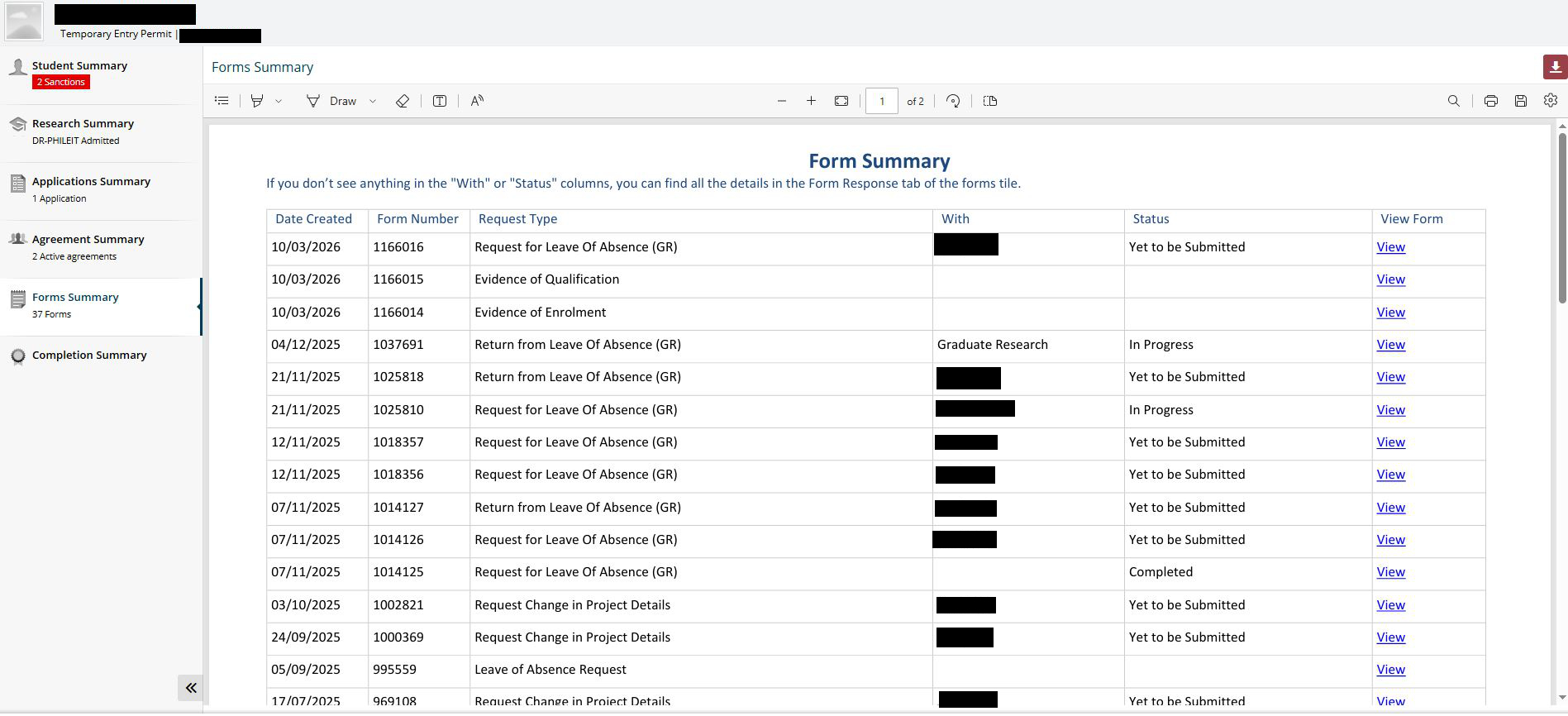View form 1166016

(1390, 247)
